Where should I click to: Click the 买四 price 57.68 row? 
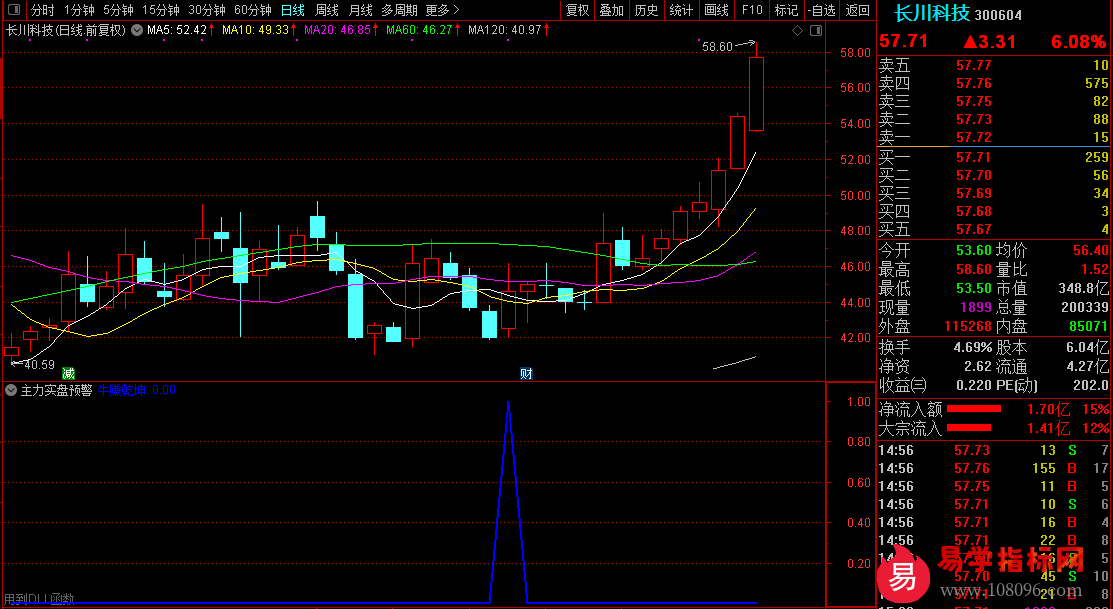(994, 211)
